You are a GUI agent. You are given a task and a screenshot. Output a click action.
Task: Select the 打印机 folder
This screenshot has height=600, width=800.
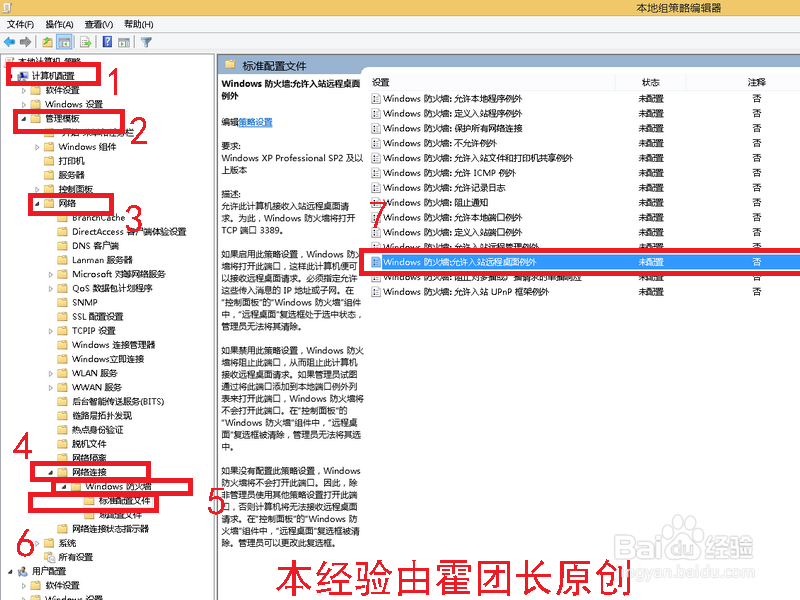71,161
